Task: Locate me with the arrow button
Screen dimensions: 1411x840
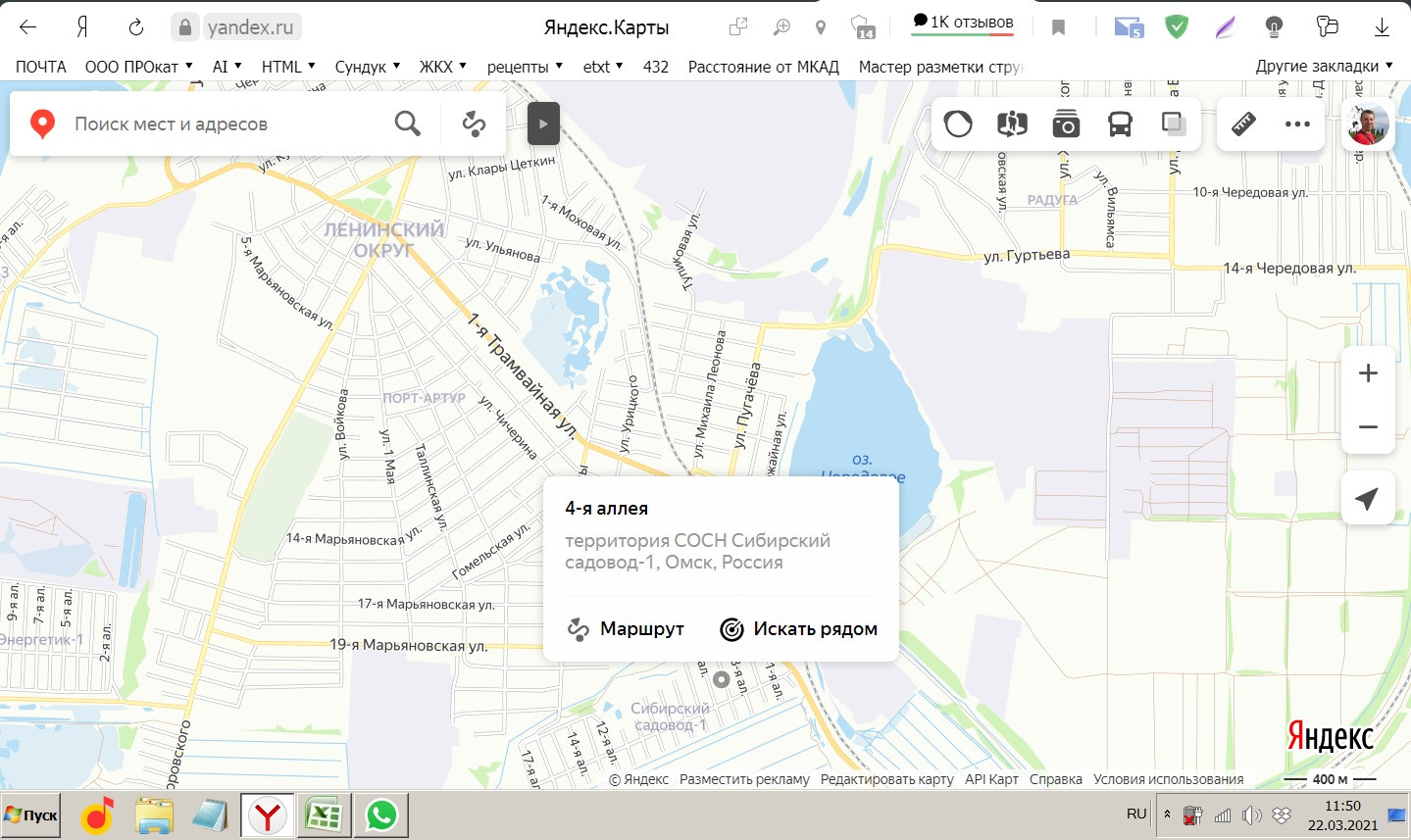Action: [x=1367, y=499]
